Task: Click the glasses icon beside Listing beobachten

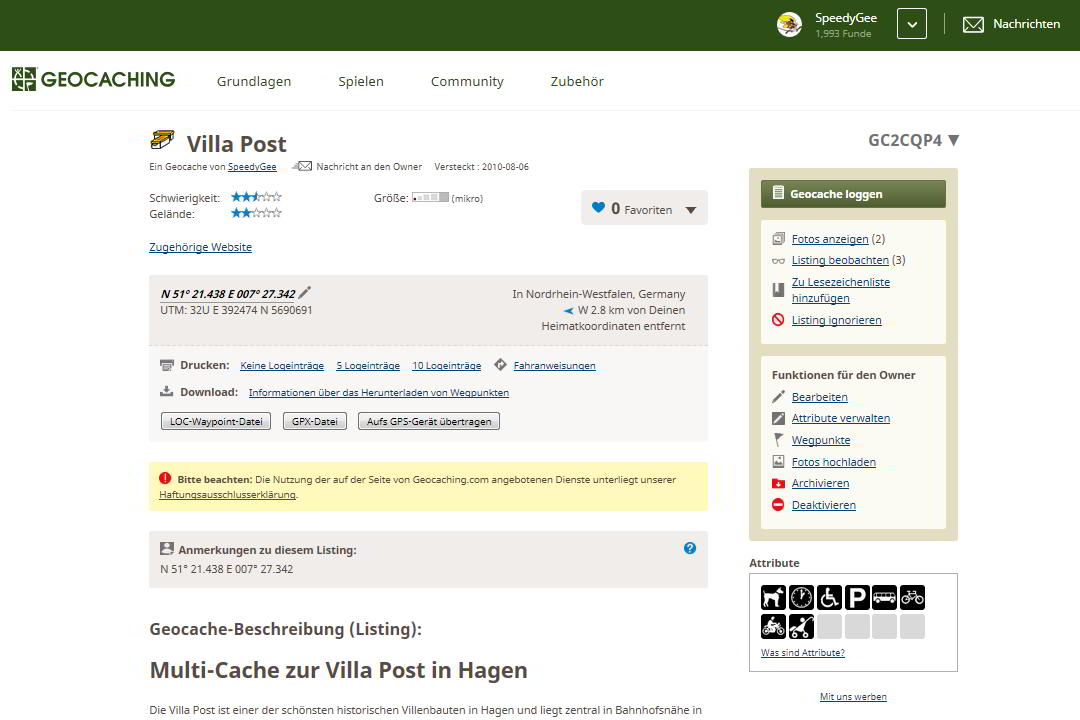Action: tap(778, 260)
